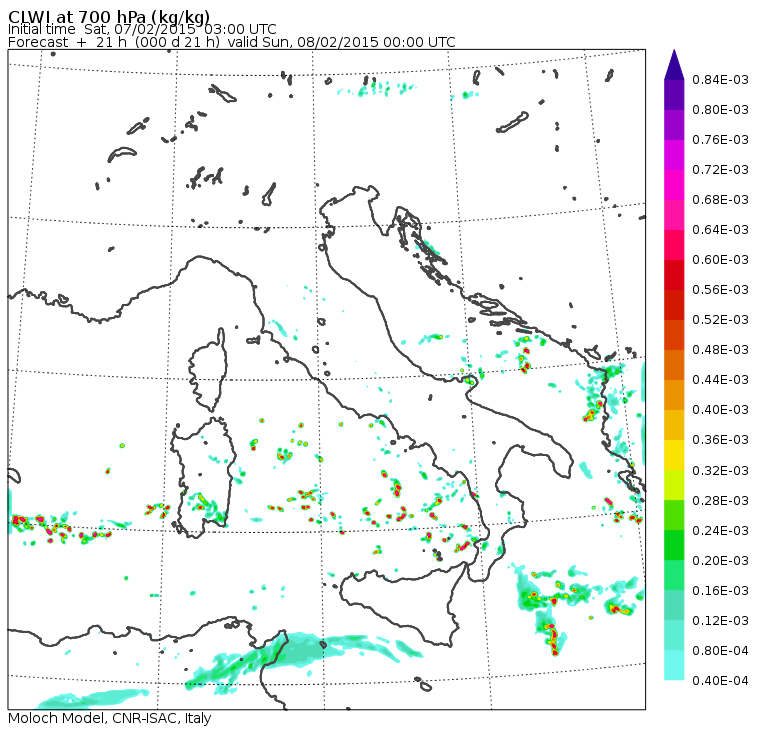Select the "Initial time Sat, 07/02/2015 03:00 UTC" line
This screenshot has height=731, width=760.
[142, 30]
